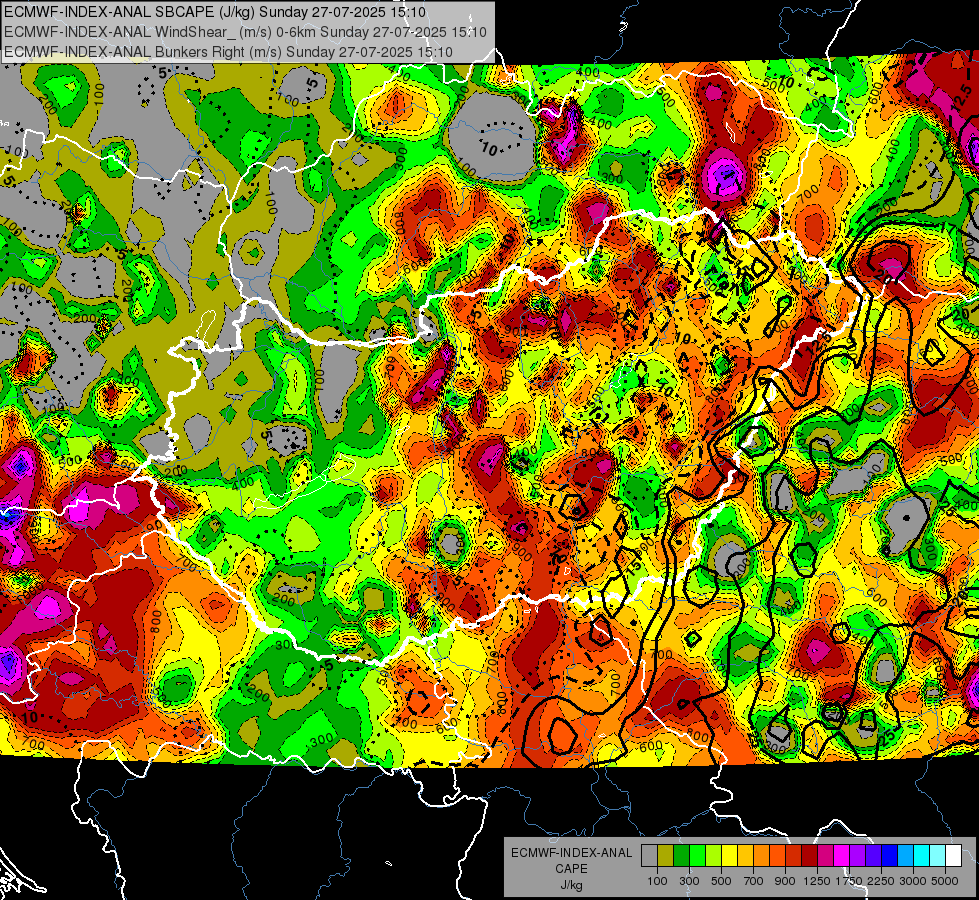Click the magenta swatch left of 1750

[842, 856]
